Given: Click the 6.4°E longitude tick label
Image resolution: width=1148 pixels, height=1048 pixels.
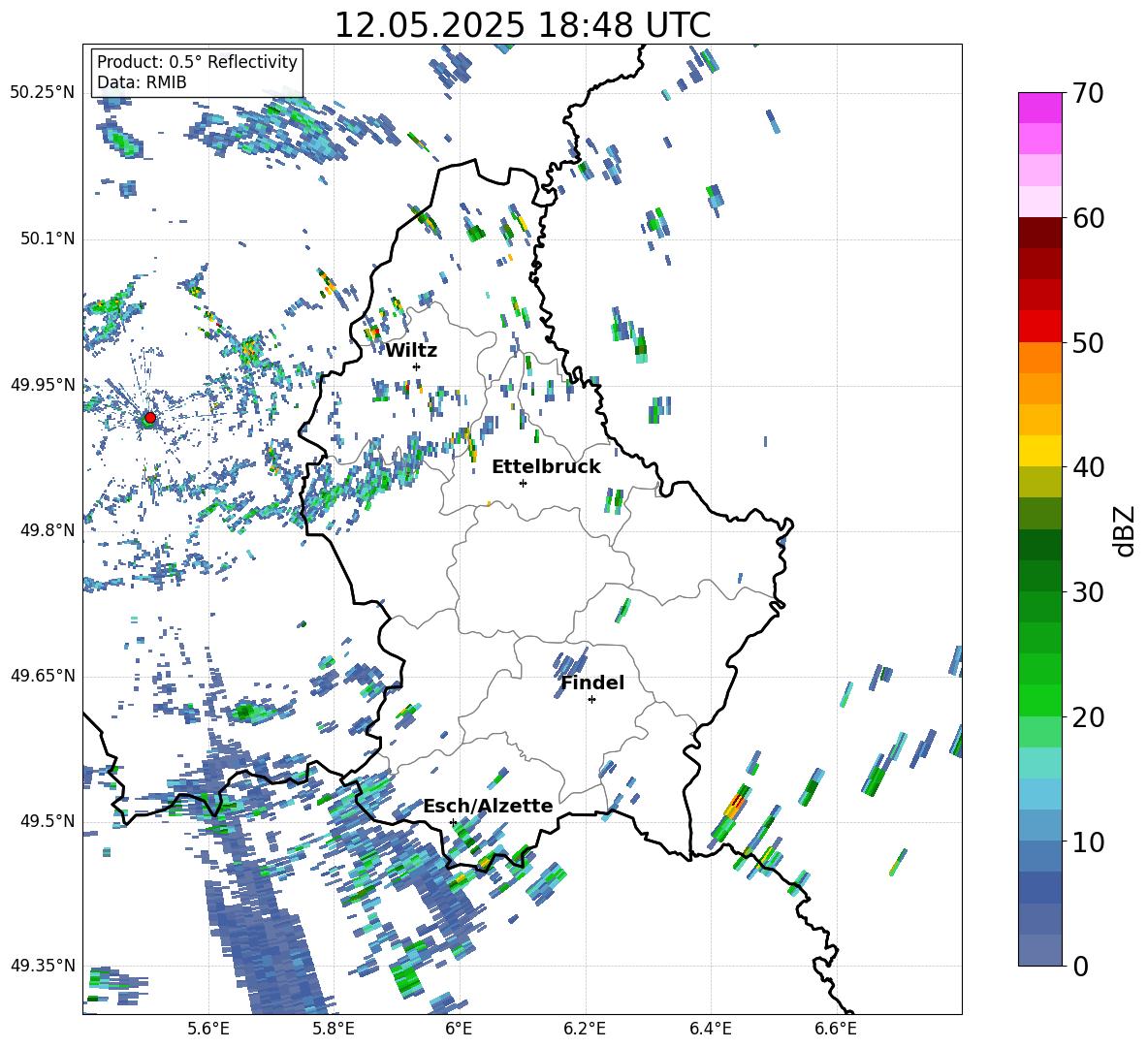Looking at the screenshot, I should click(x=710, y=1029).
